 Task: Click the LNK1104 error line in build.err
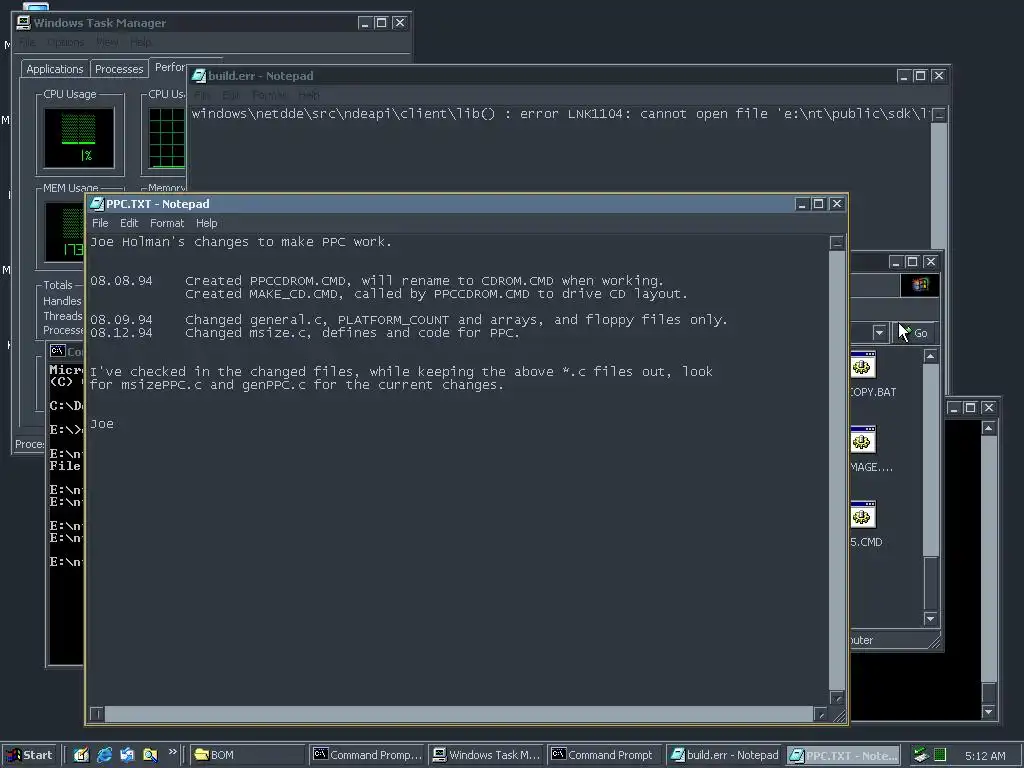pos(560,114)
